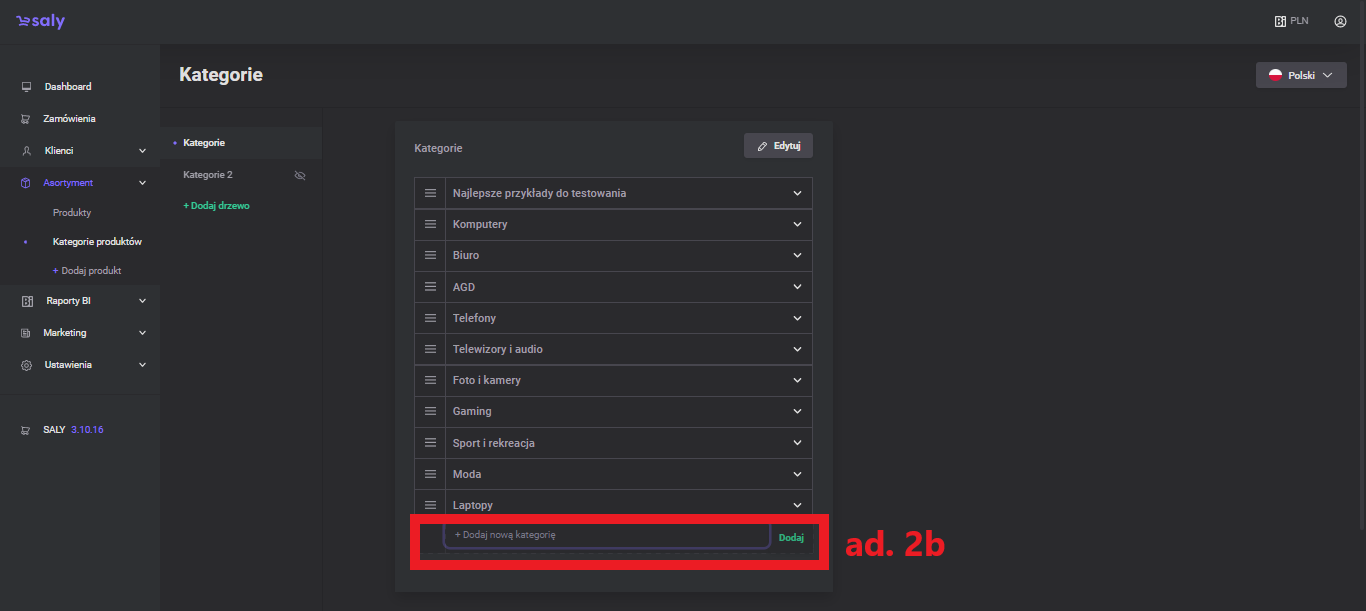Click the drag handle beside Telefony
This screenshot has height=611, width=1366.
431,318
